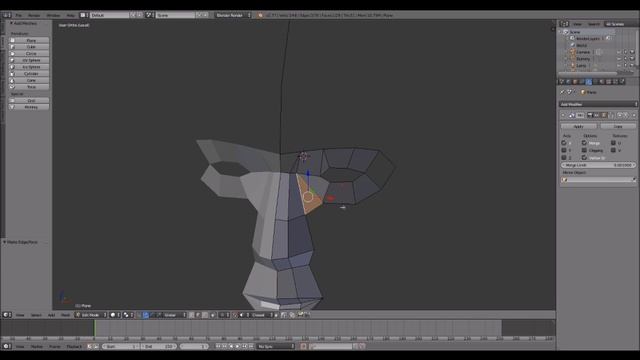Add a Cube mesh primitive
The image size is (640, 360).
tap(29, 47)
